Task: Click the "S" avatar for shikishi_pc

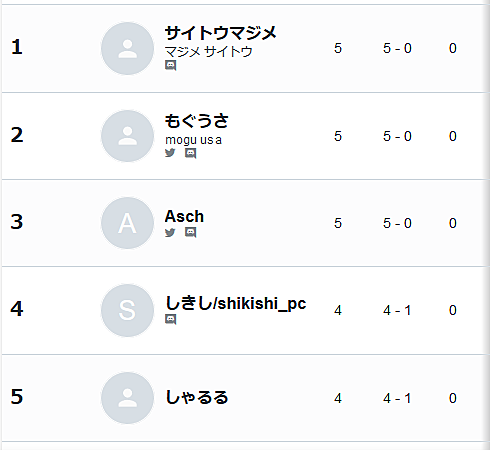Action: [128, 310]
